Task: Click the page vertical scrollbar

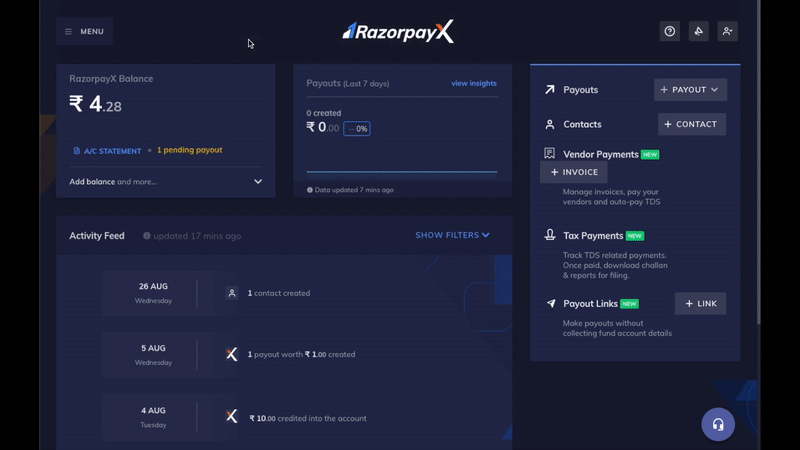Action: click(x=759, y=162)
